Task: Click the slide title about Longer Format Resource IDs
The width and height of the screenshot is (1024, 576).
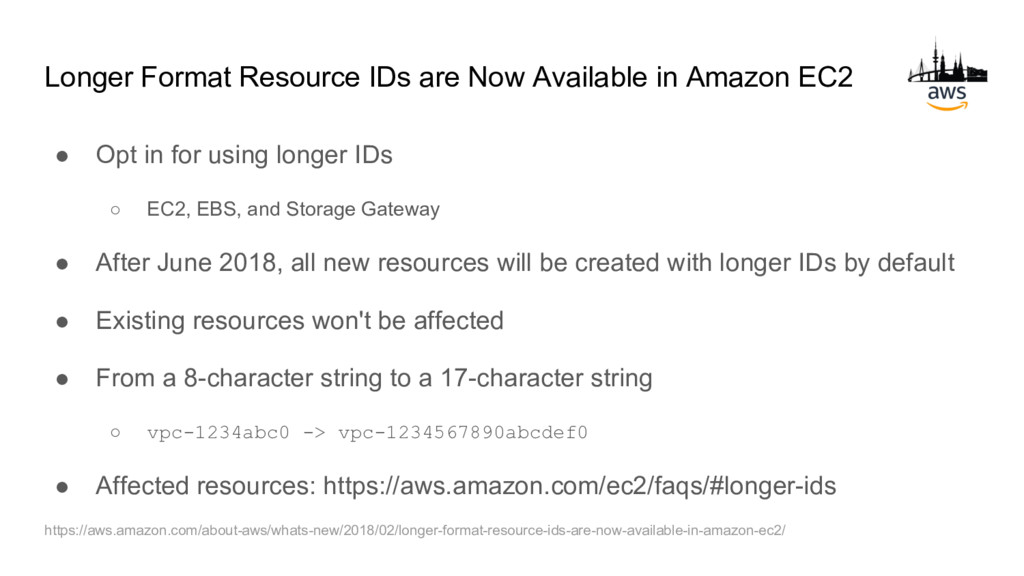Action: point(449,77)
